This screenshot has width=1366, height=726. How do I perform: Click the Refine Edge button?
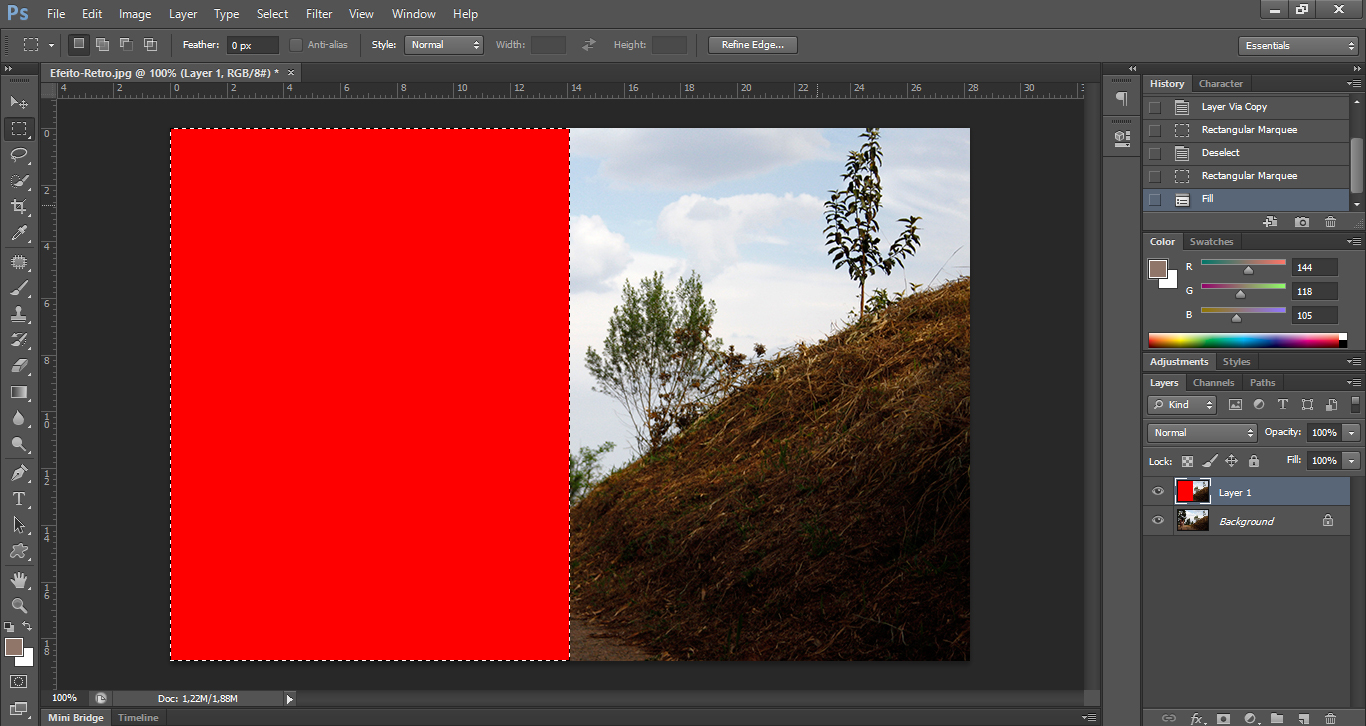tap(753, 45)
